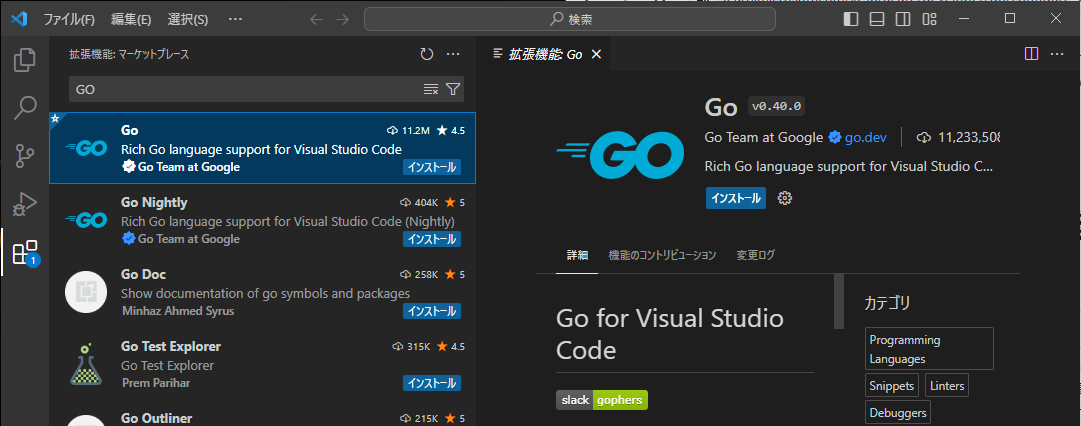Click the Minhaz Ahmed Syrus publisher name
The width and height of the screenshot is (1081, 426).
pos(178,311)
